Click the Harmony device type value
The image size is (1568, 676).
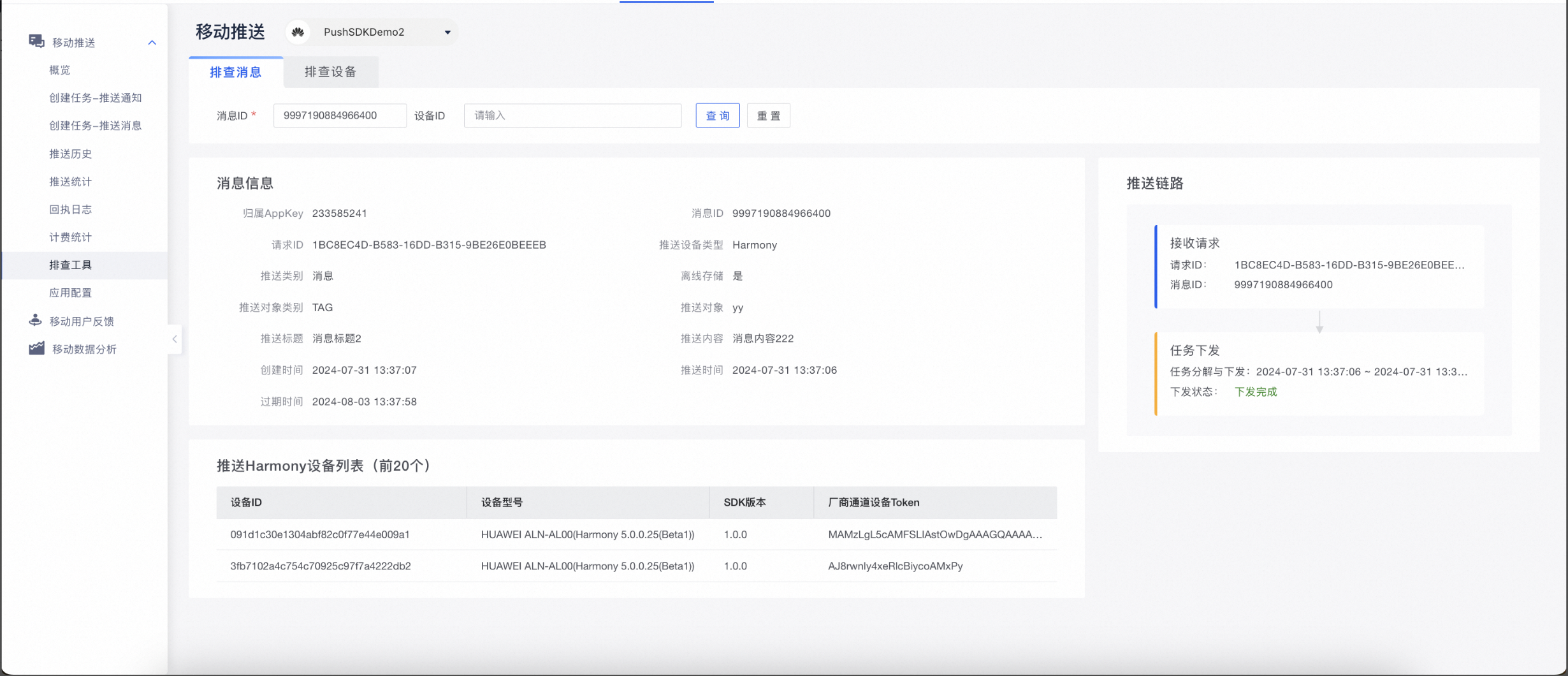755,245
